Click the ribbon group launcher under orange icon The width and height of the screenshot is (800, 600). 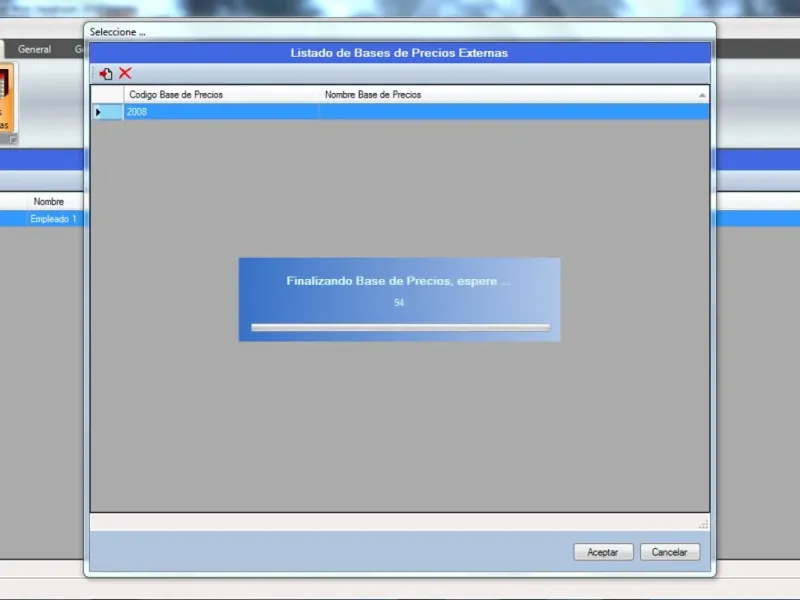tap(12, 139)
